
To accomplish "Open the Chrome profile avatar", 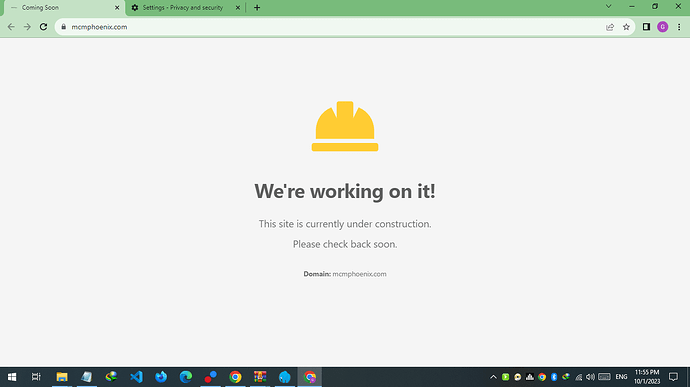I will 662,27.
